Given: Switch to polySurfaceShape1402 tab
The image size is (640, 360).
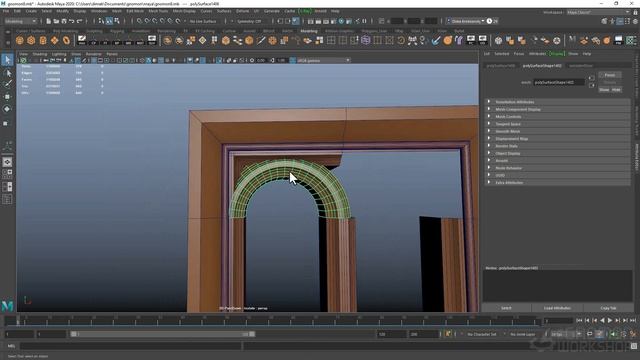Looking at the screenshot, I should pyautogui.click(x=542, y=65).
